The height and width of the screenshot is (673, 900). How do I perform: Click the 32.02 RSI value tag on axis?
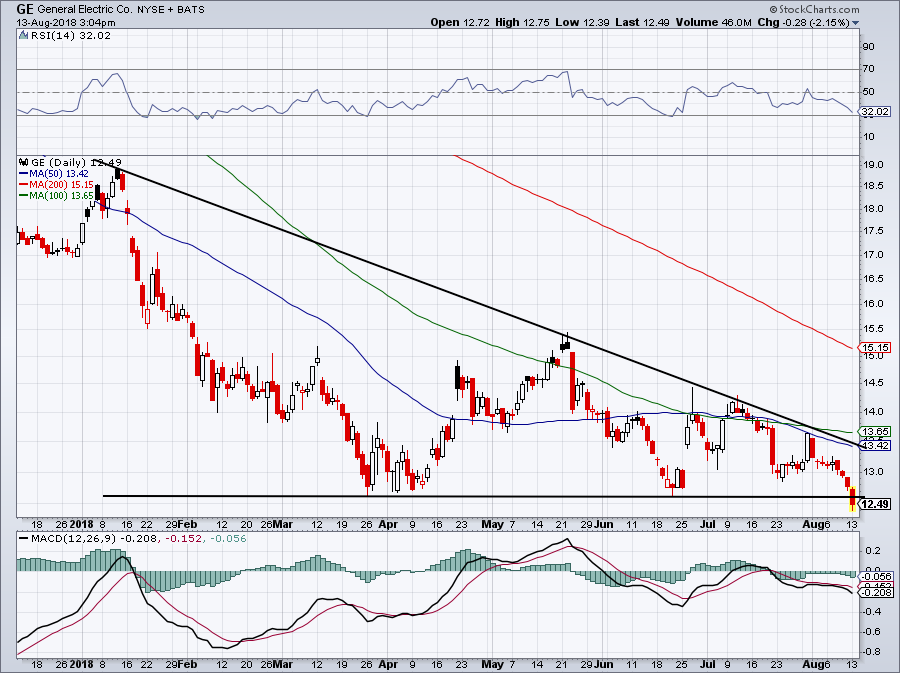pos(875,112)
